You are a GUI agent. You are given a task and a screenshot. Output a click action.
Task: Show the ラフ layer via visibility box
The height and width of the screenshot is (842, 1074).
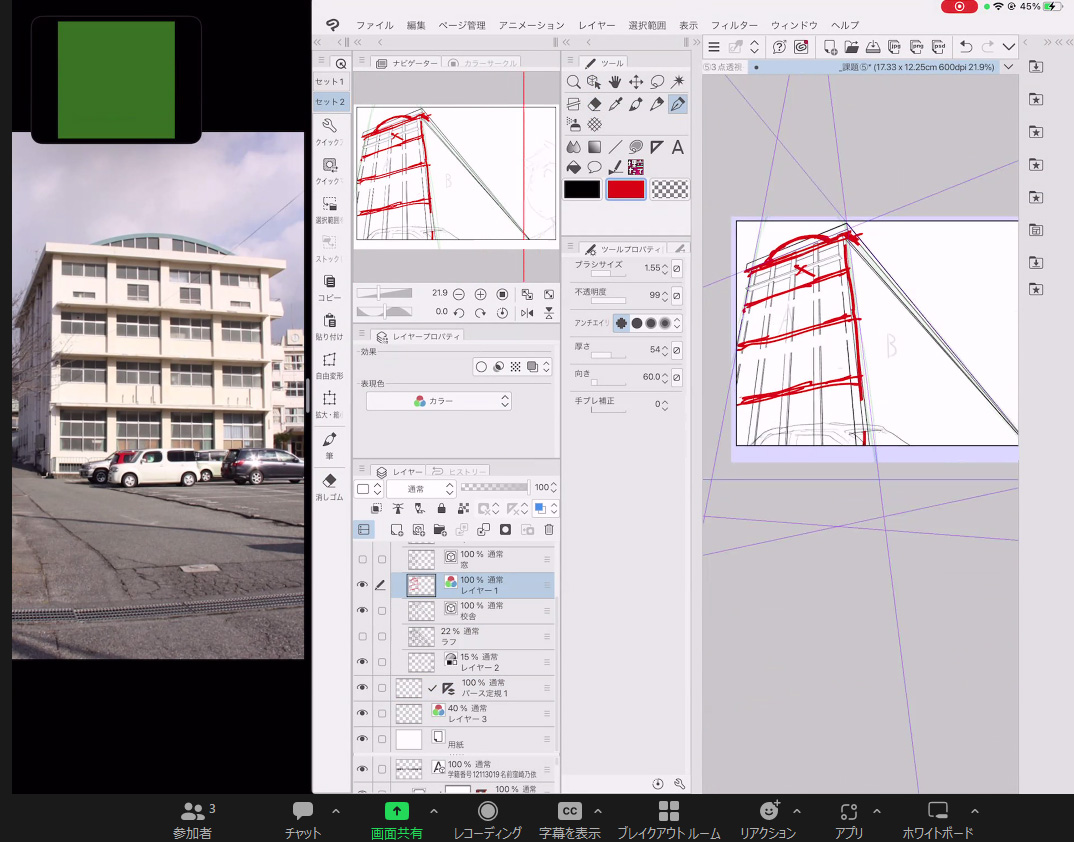(362, 636)
